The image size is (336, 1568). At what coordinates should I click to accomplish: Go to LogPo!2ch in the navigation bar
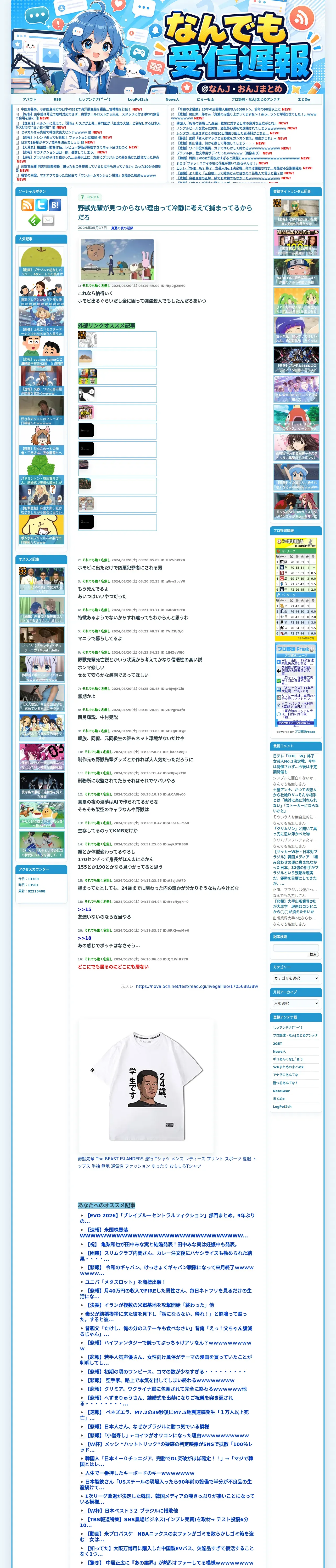coord(138,99)
